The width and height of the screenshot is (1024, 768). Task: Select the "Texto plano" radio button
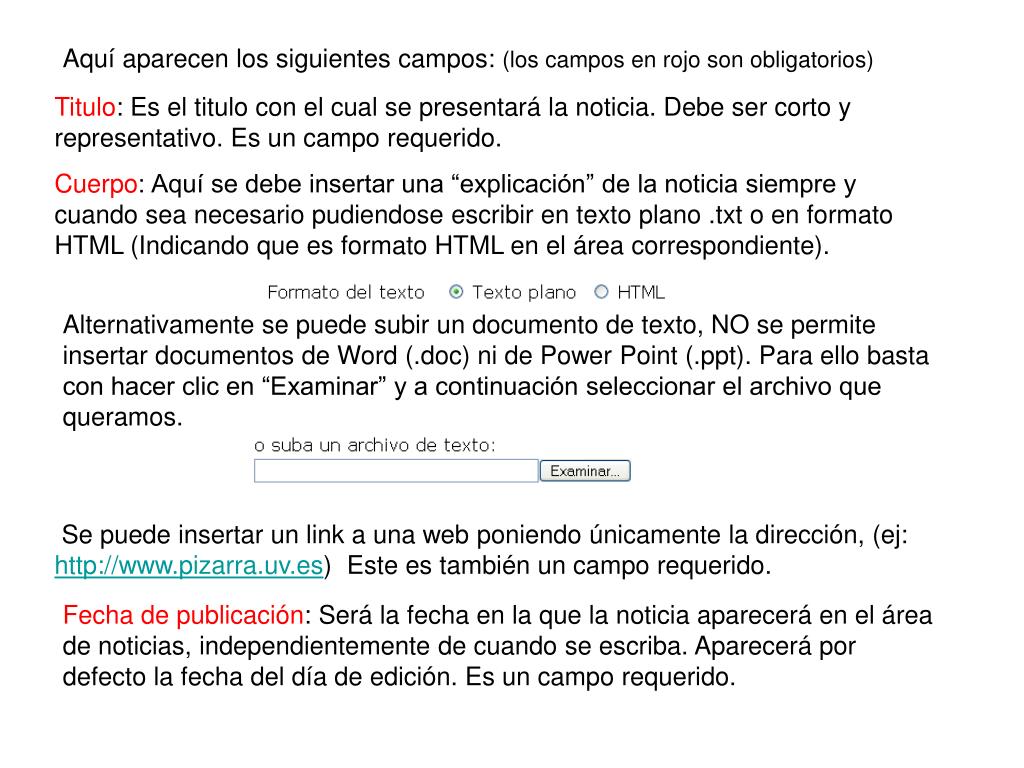tap(456, 292)
